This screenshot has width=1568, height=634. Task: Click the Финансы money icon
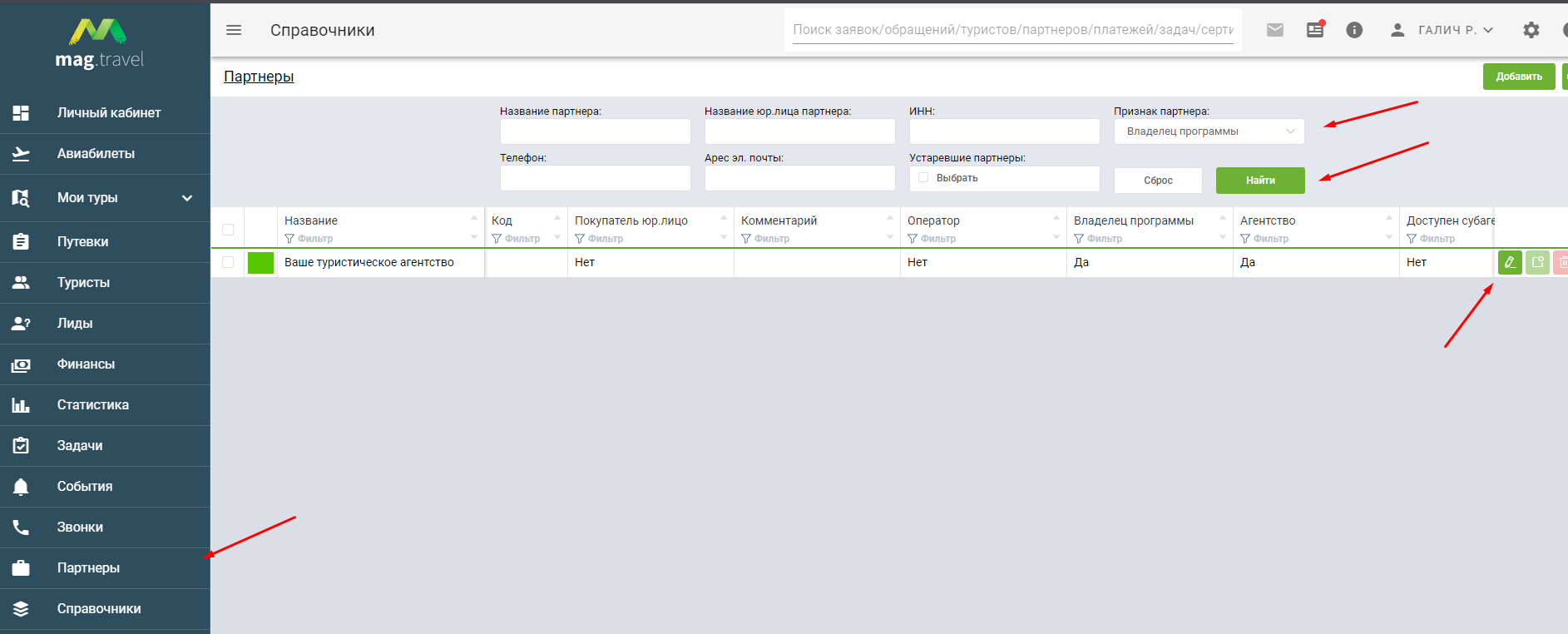21,364
